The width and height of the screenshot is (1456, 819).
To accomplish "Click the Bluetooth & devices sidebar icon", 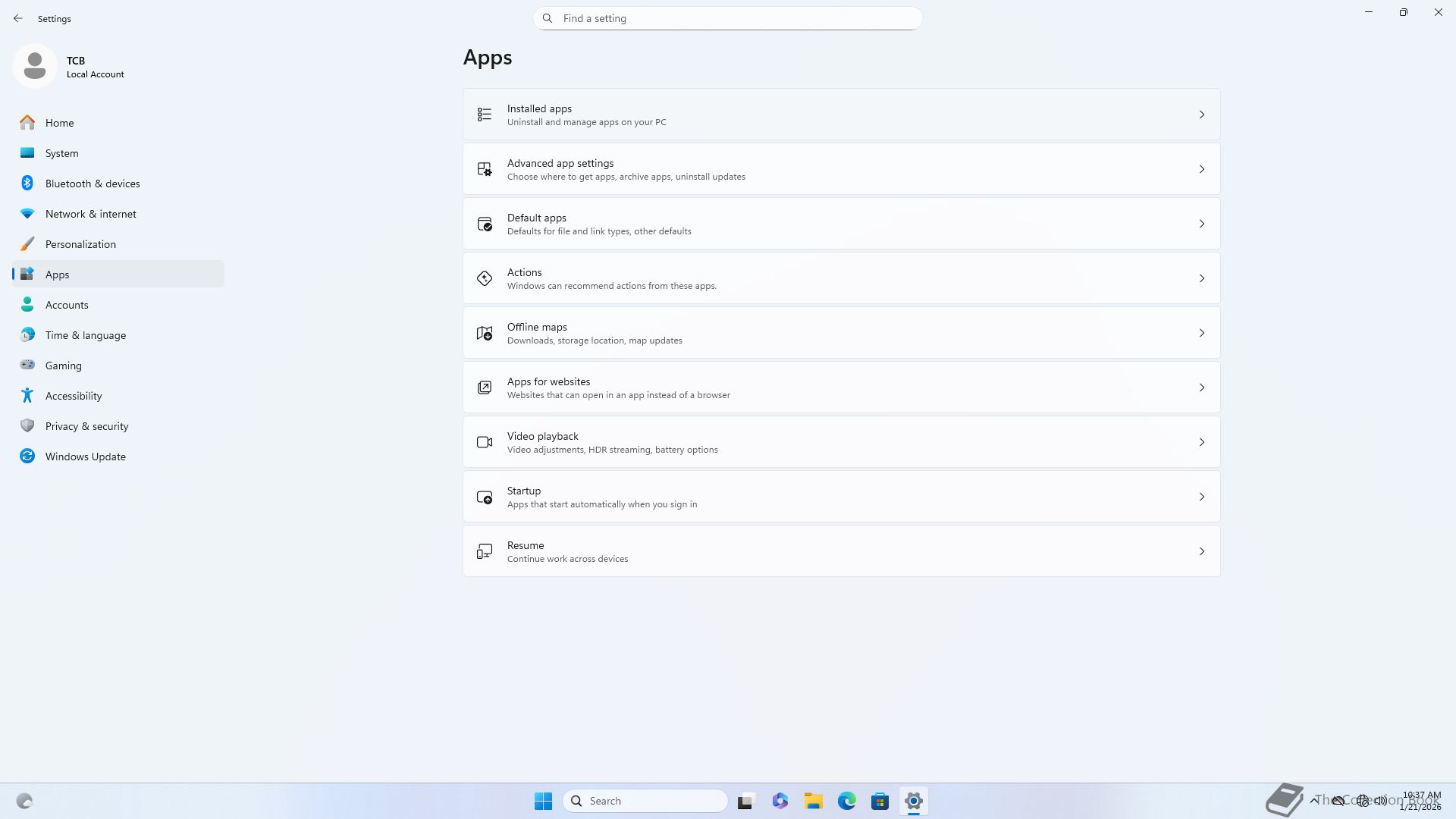I will coord(27,184).
